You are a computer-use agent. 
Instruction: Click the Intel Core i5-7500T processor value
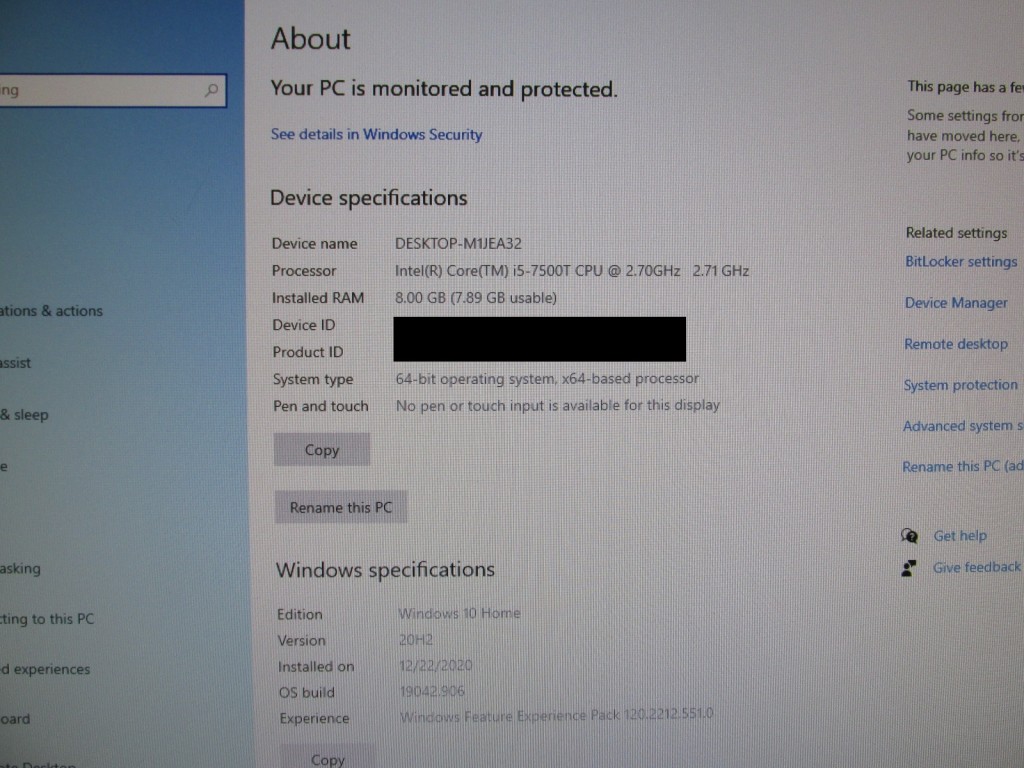(572, 271)
